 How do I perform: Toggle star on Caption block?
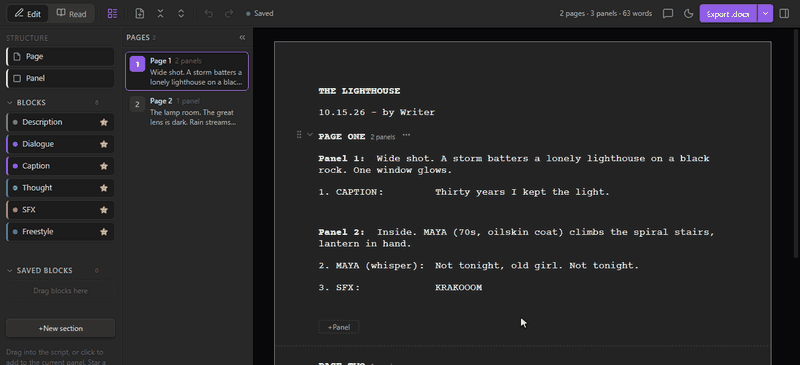click(x=104, y=166)
